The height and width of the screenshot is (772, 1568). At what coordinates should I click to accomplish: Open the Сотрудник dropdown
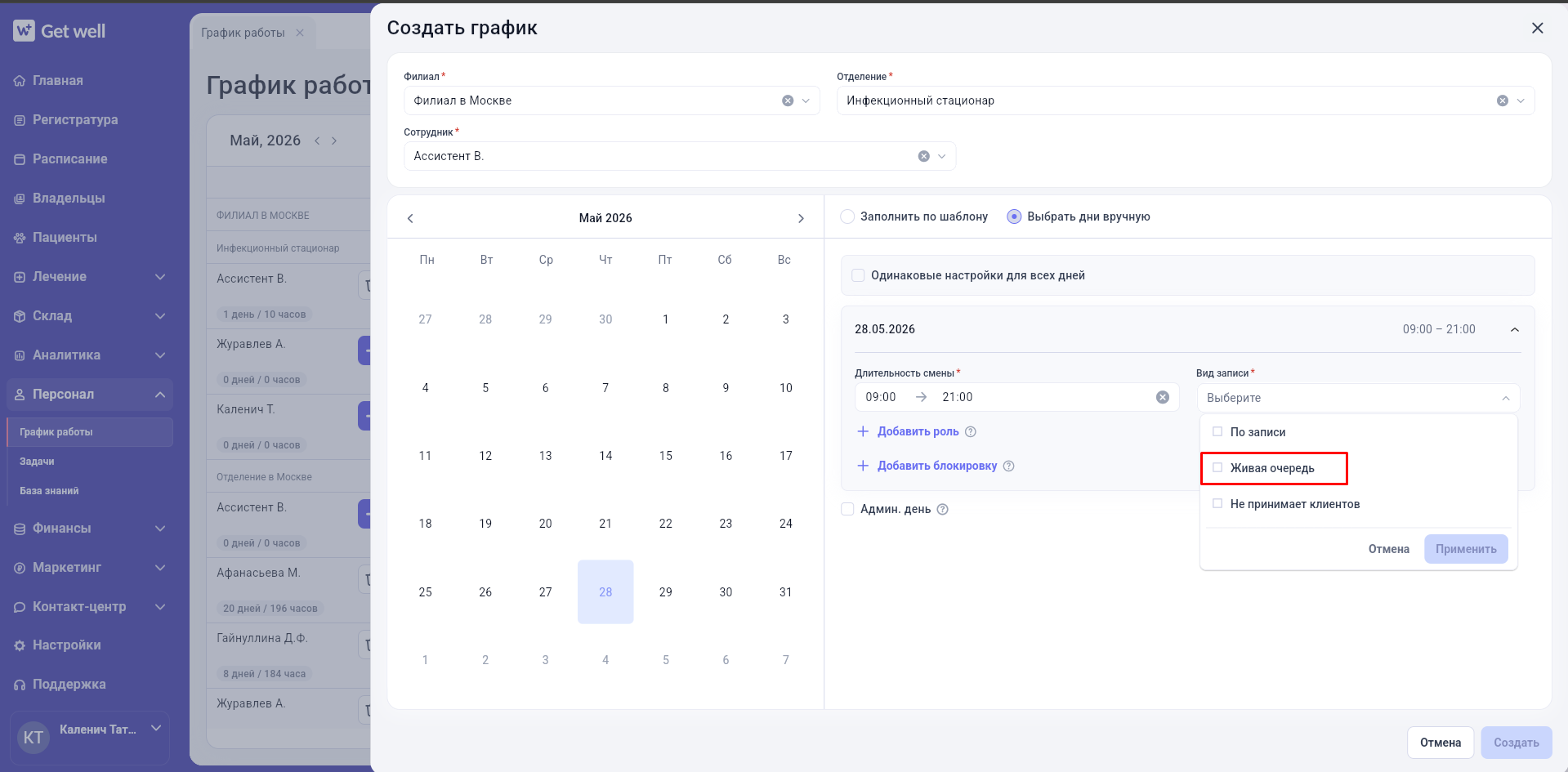click(942, 156)
